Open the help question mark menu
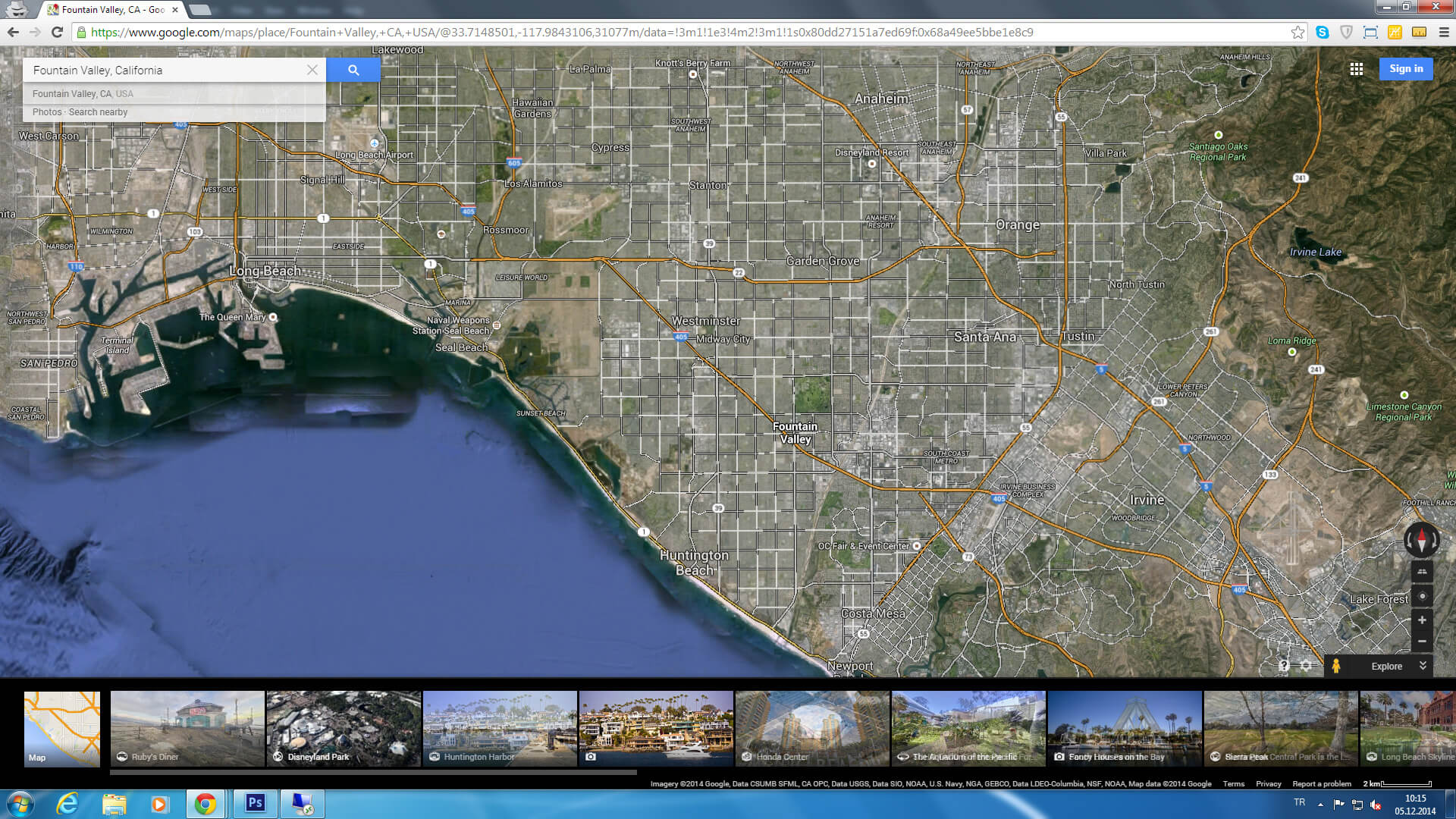The height and width of the screenshot is (819, 1456). coord(1284,666)
